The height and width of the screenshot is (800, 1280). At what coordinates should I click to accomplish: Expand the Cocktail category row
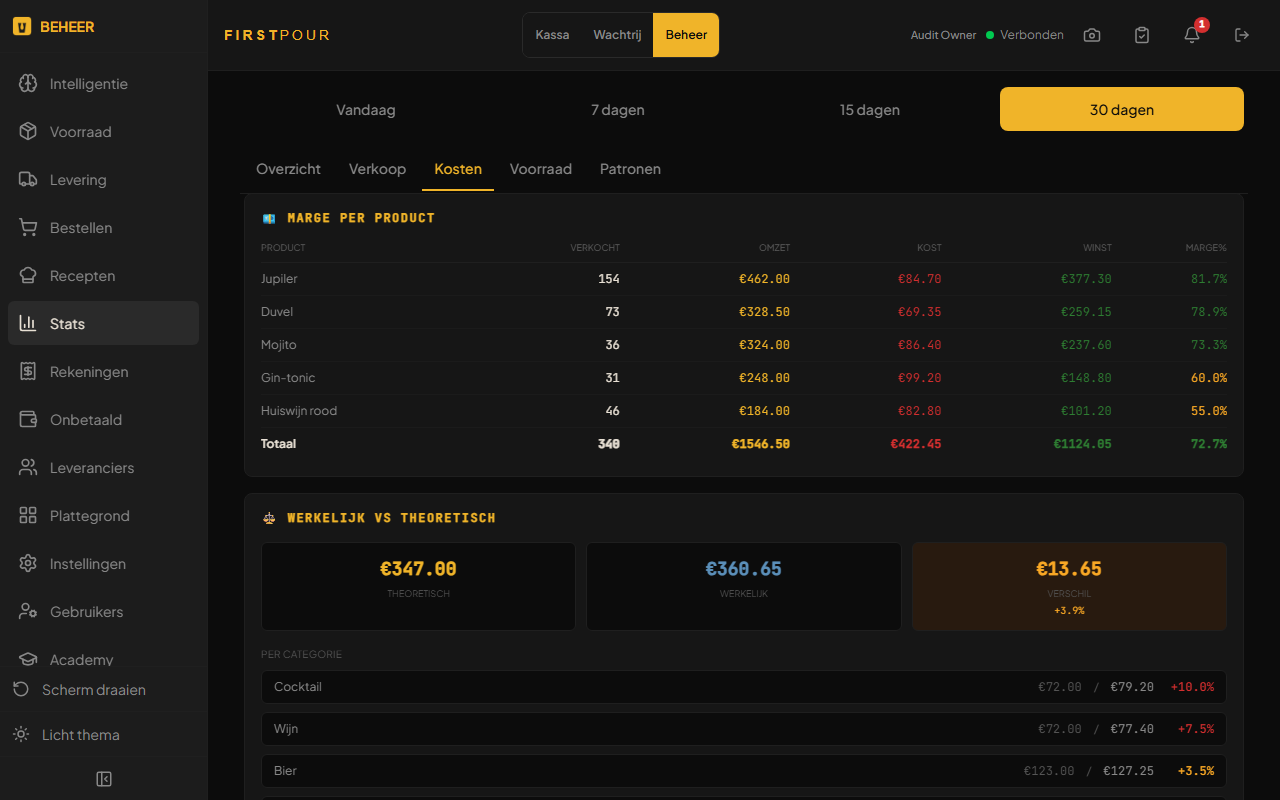[x=744, y=687]
